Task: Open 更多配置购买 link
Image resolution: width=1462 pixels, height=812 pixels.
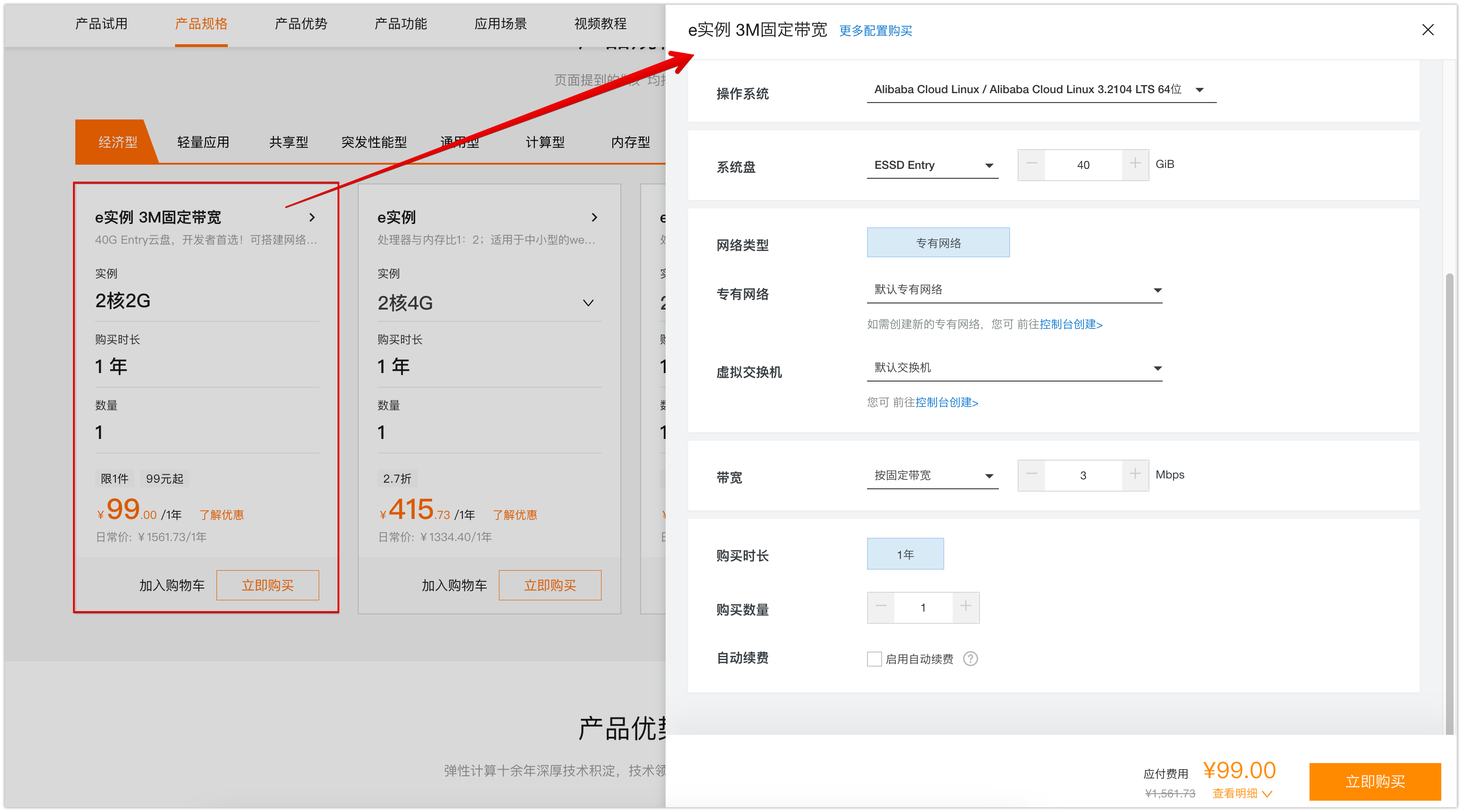Action: pos(875,31)
